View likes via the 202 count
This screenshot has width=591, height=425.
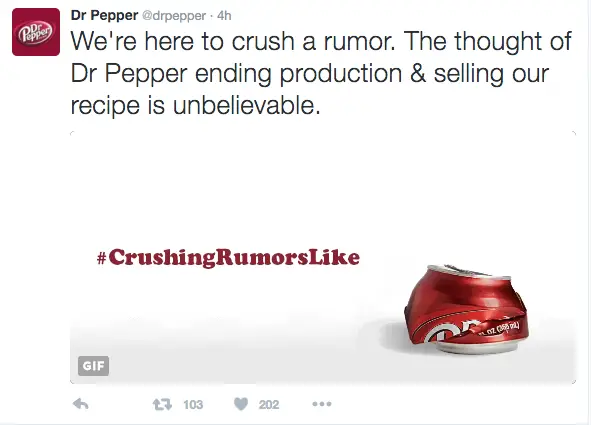[269, 405]
